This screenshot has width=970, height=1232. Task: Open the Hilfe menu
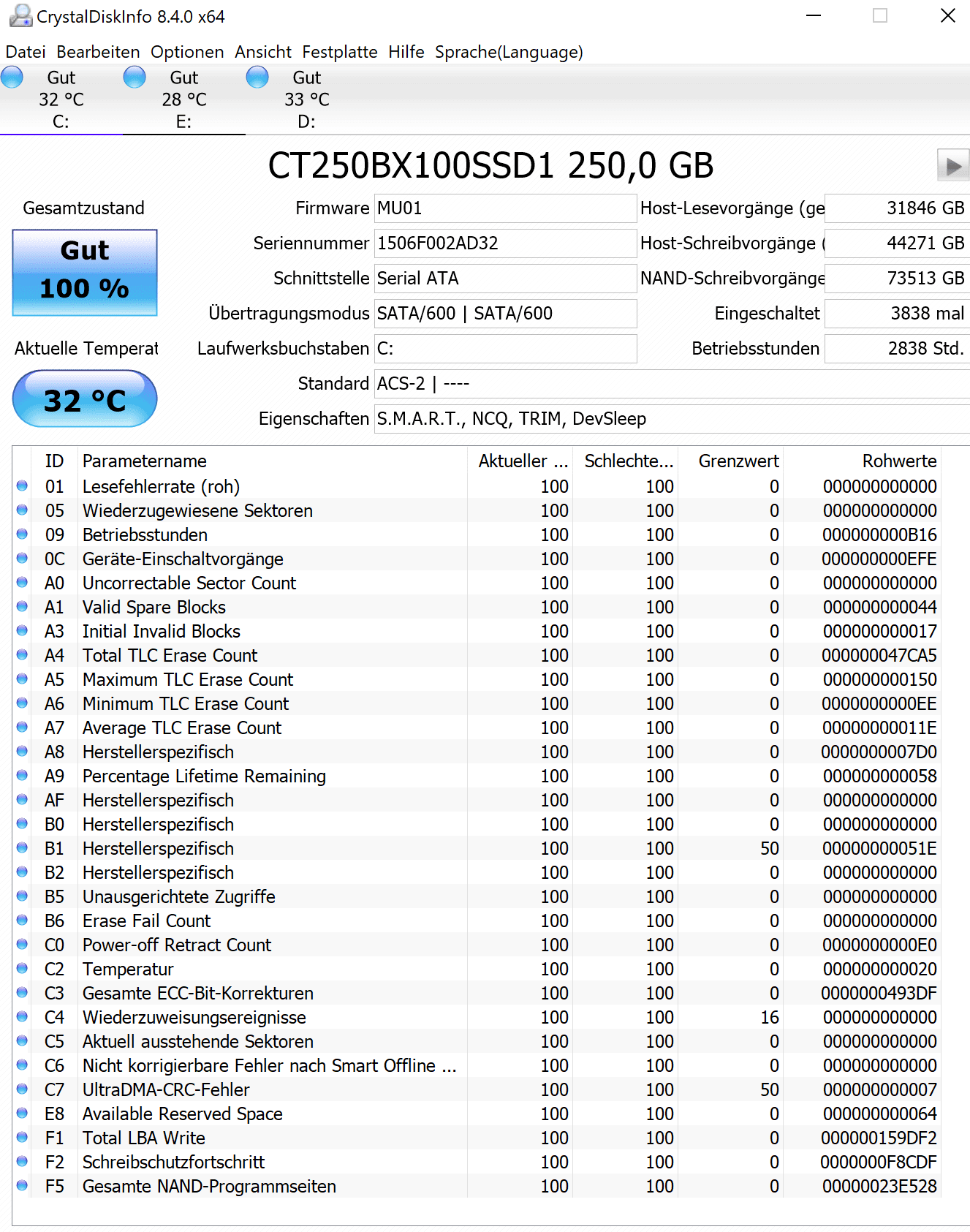(x=406, y=52)
